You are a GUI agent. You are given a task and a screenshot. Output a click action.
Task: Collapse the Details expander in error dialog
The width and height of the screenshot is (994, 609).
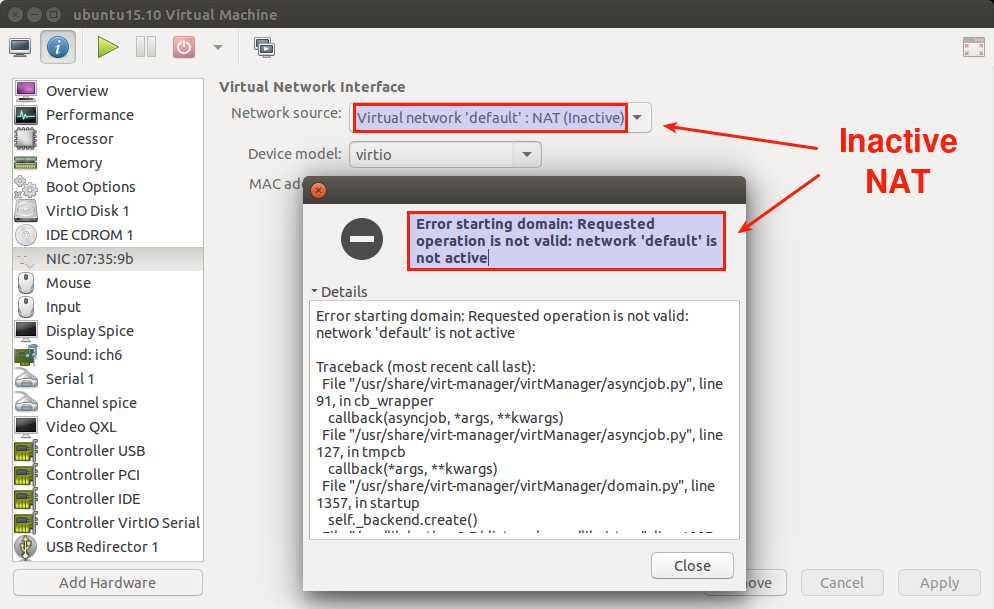point(339,292)
